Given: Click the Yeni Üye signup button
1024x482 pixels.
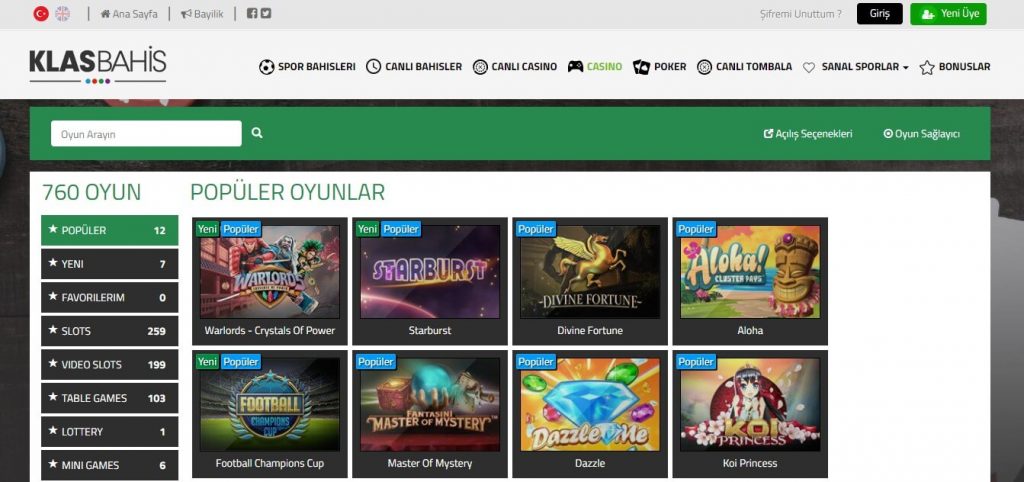Looking at the screenshot, I should [948, 14].
